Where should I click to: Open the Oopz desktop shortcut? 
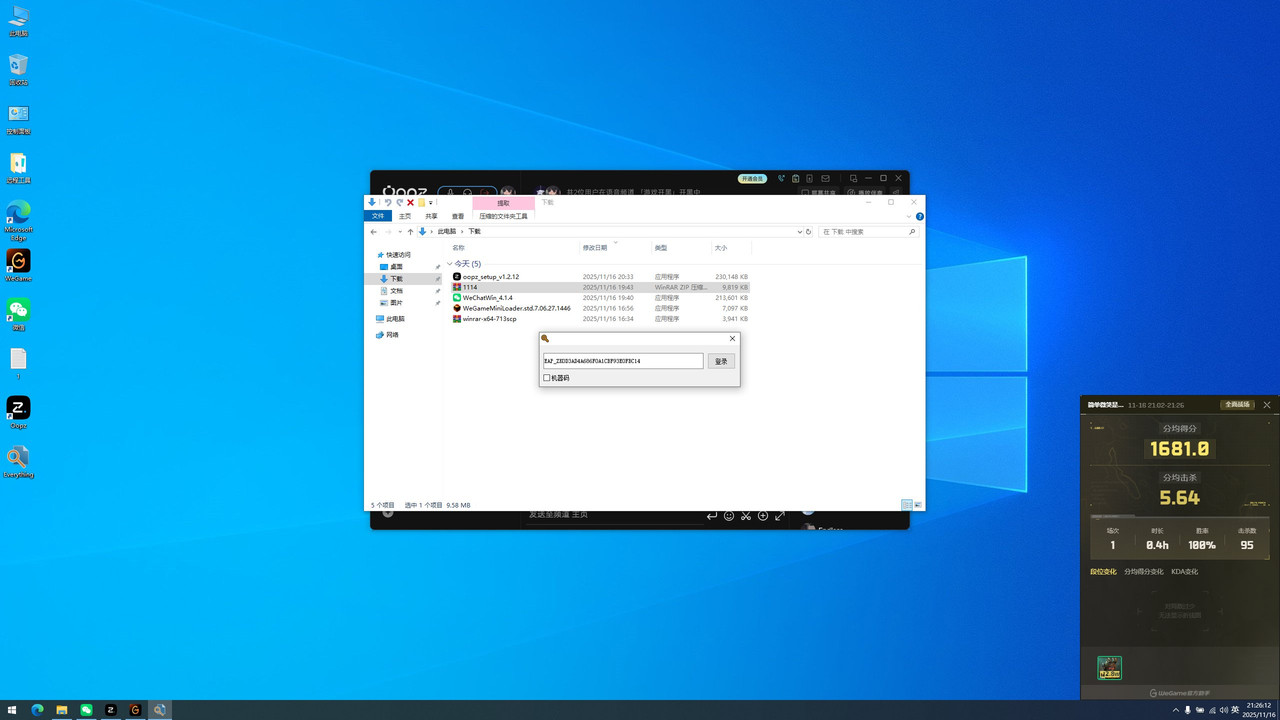click(x=18, y=412)
